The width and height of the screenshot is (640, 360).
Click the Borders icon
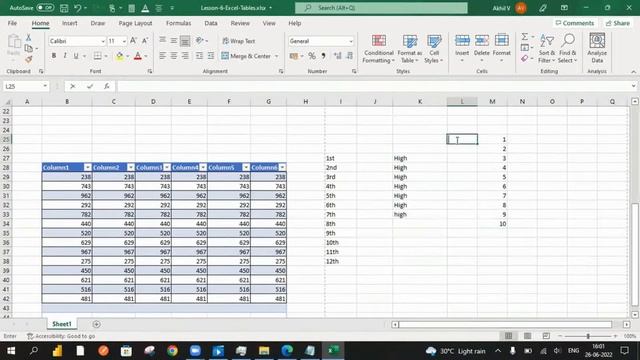[97, 56]
